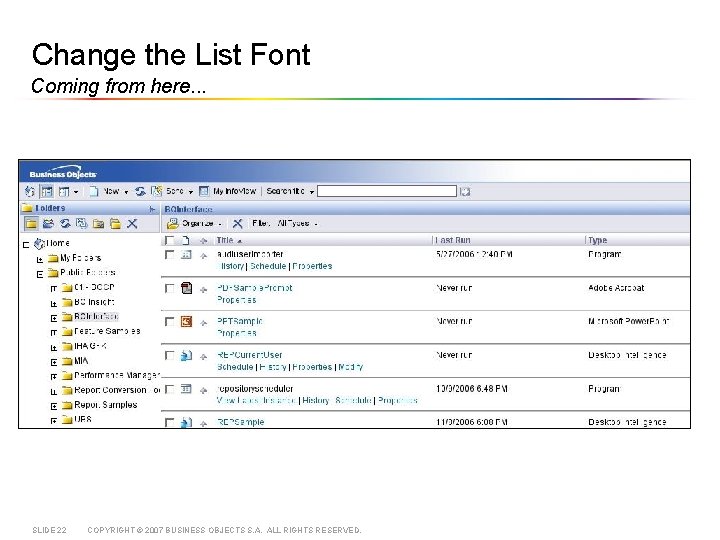Select the UBS folder in tree
The width and height of the screenshot is (720, 540).
[x=83, y=419]
